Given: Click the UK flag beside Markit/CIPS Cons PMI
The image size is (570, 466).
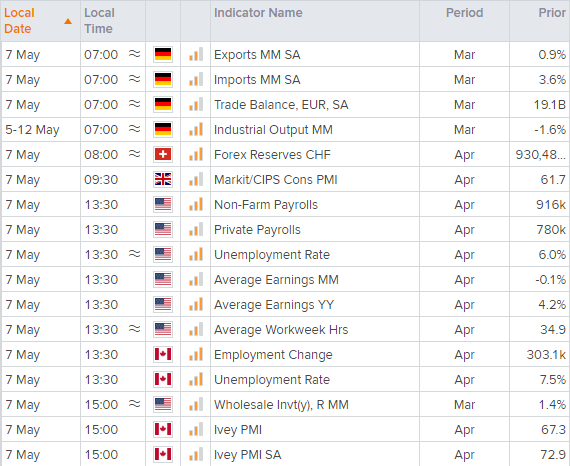Looking at the screenshot, I should point(162,180).
